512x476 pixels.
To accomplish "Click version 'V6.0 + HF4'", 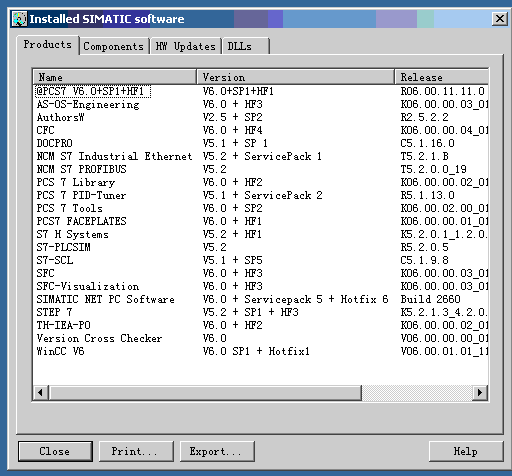I will [232, 130].
